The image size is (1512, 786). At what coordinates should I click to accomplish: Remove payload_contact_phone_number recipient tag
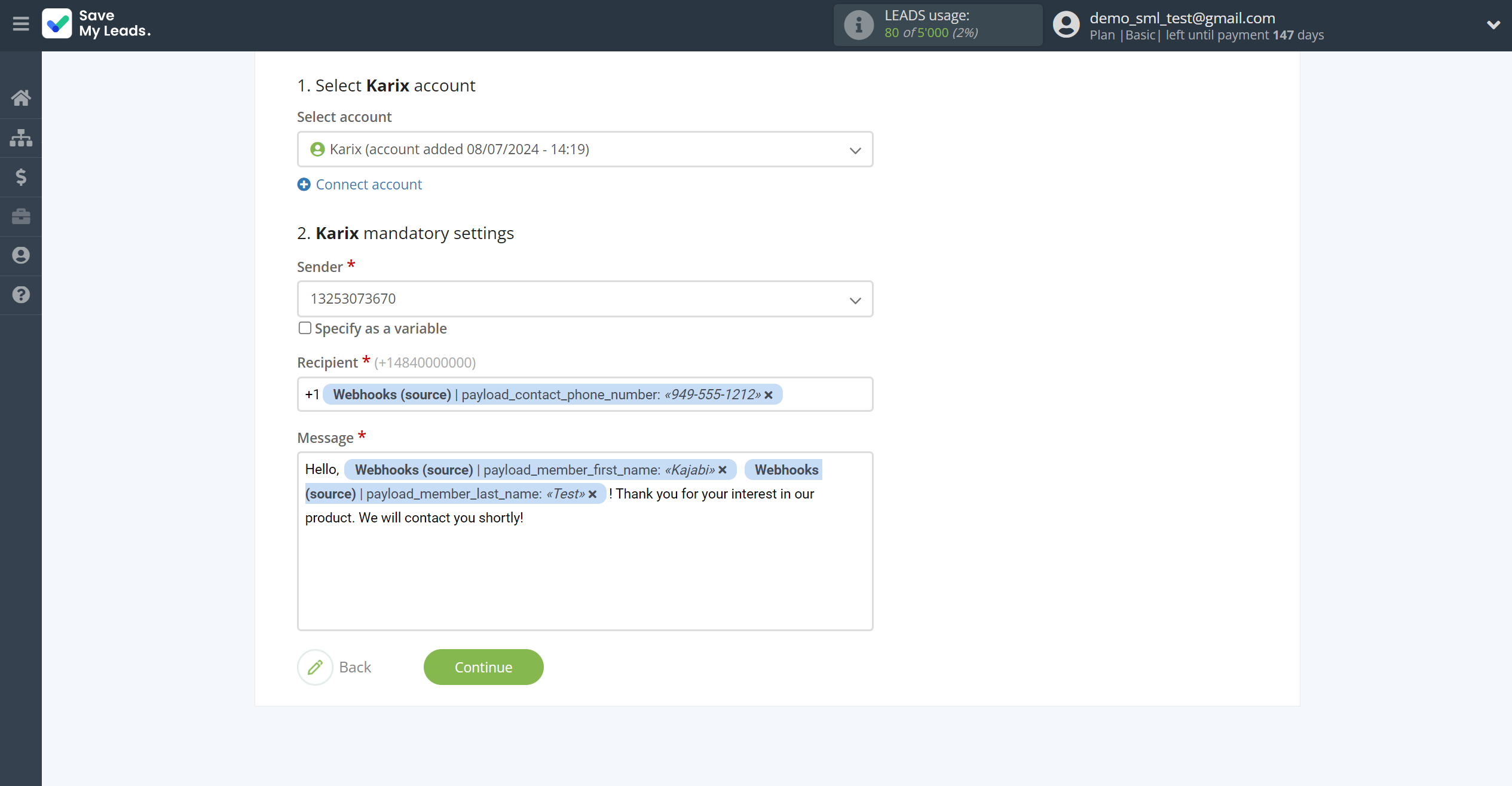coord(769,394)
